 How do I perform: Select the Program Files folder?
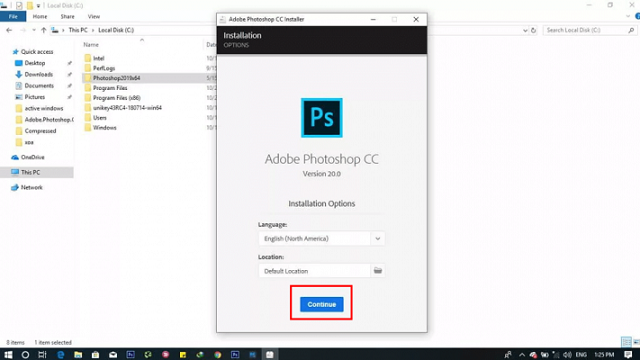point(110,88)
